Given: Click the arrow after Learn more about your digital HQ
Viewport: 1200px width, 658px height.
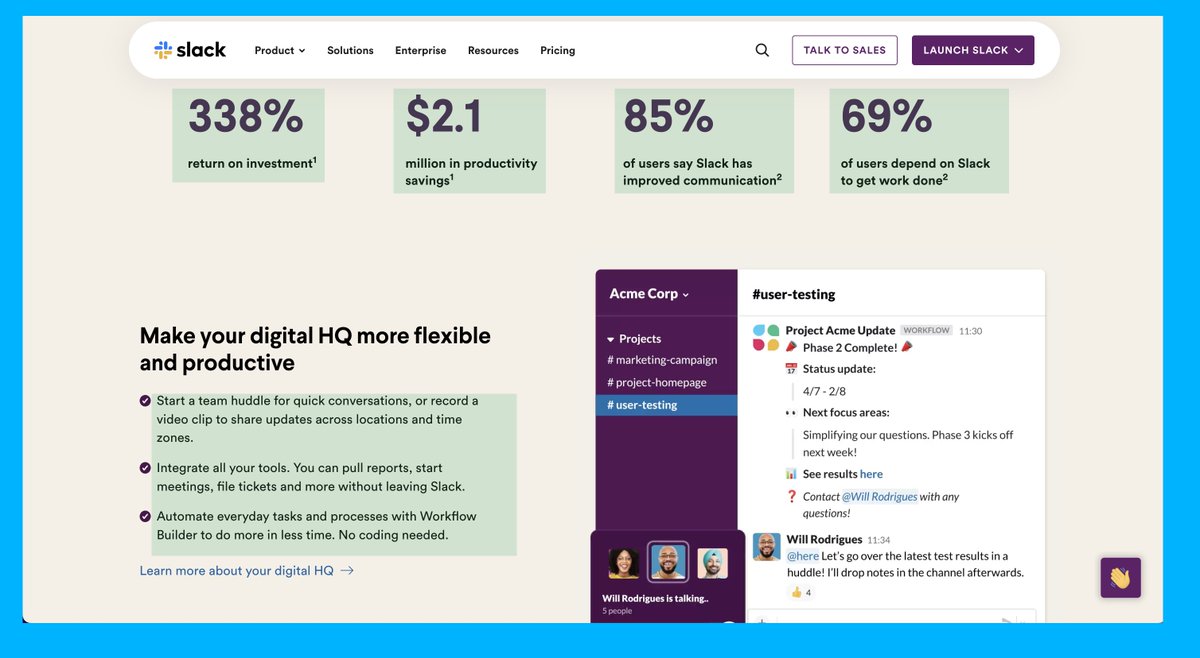Looking at the screenshot, I should click(x=347, y=571).
